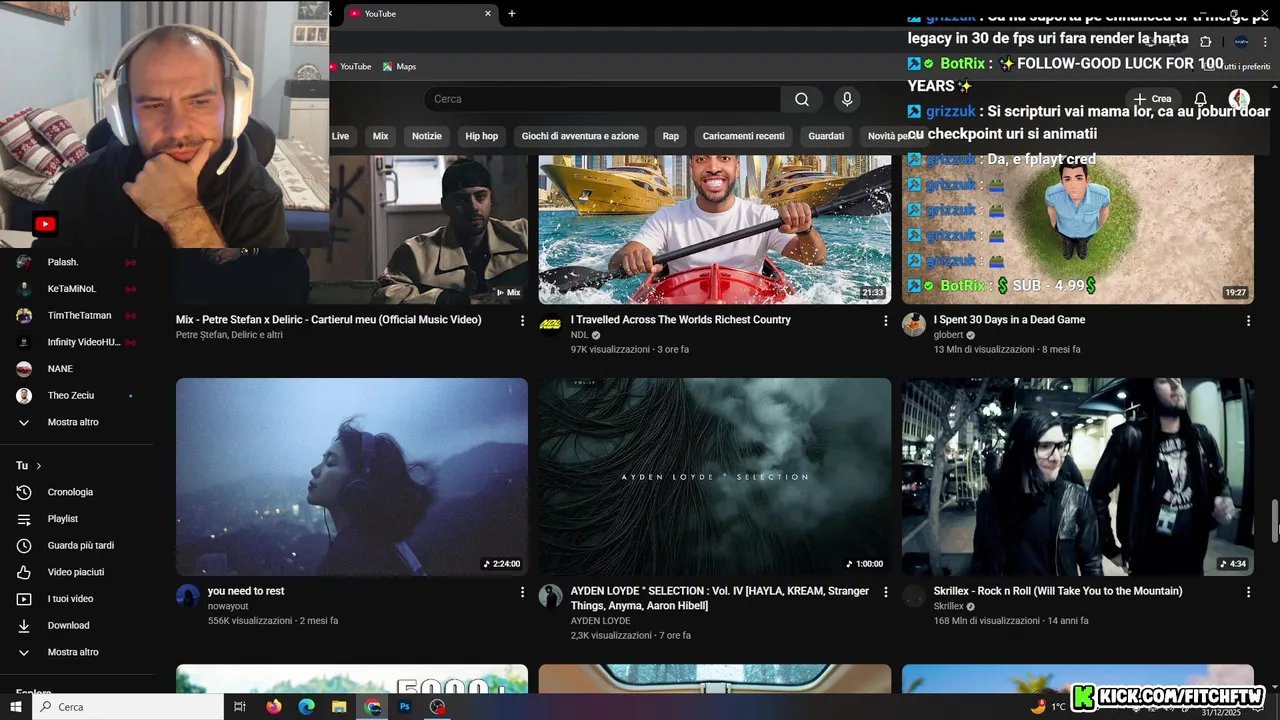
Task: Open Video piaciuti in sidebar
Action: click(x=76, y=572)
